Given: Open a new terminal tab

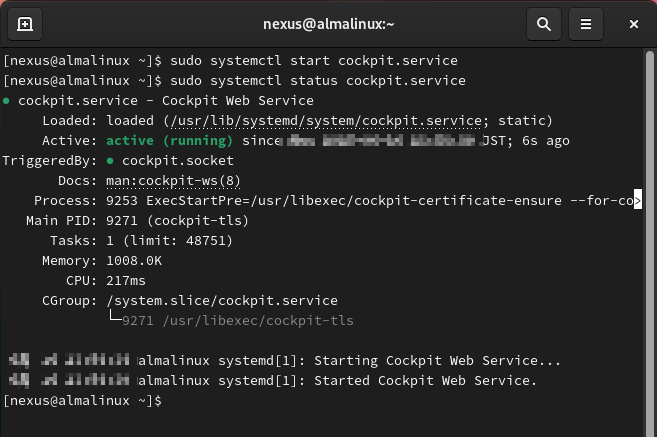Looking at the screenshot, I should click(25, 23).
